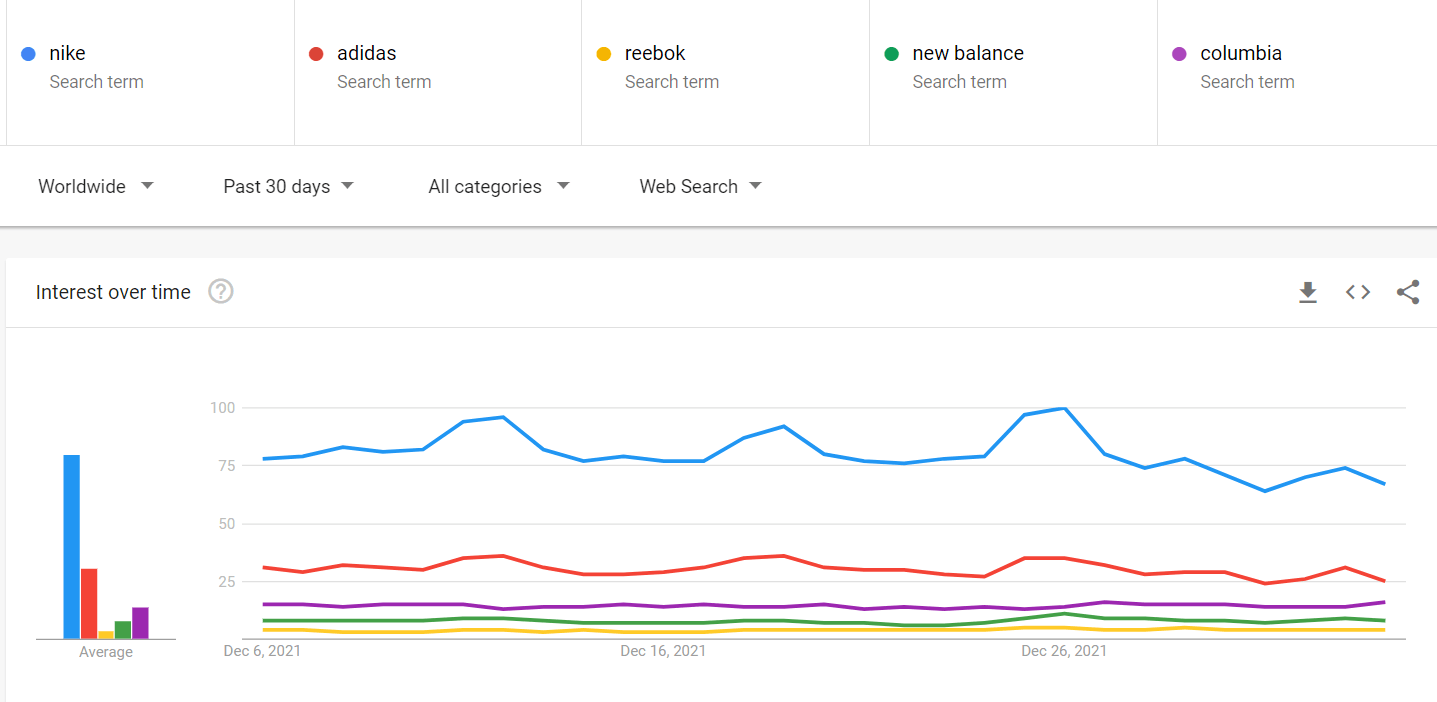
Task: Click the 75 y-axis label
Action: pos(226,466)
